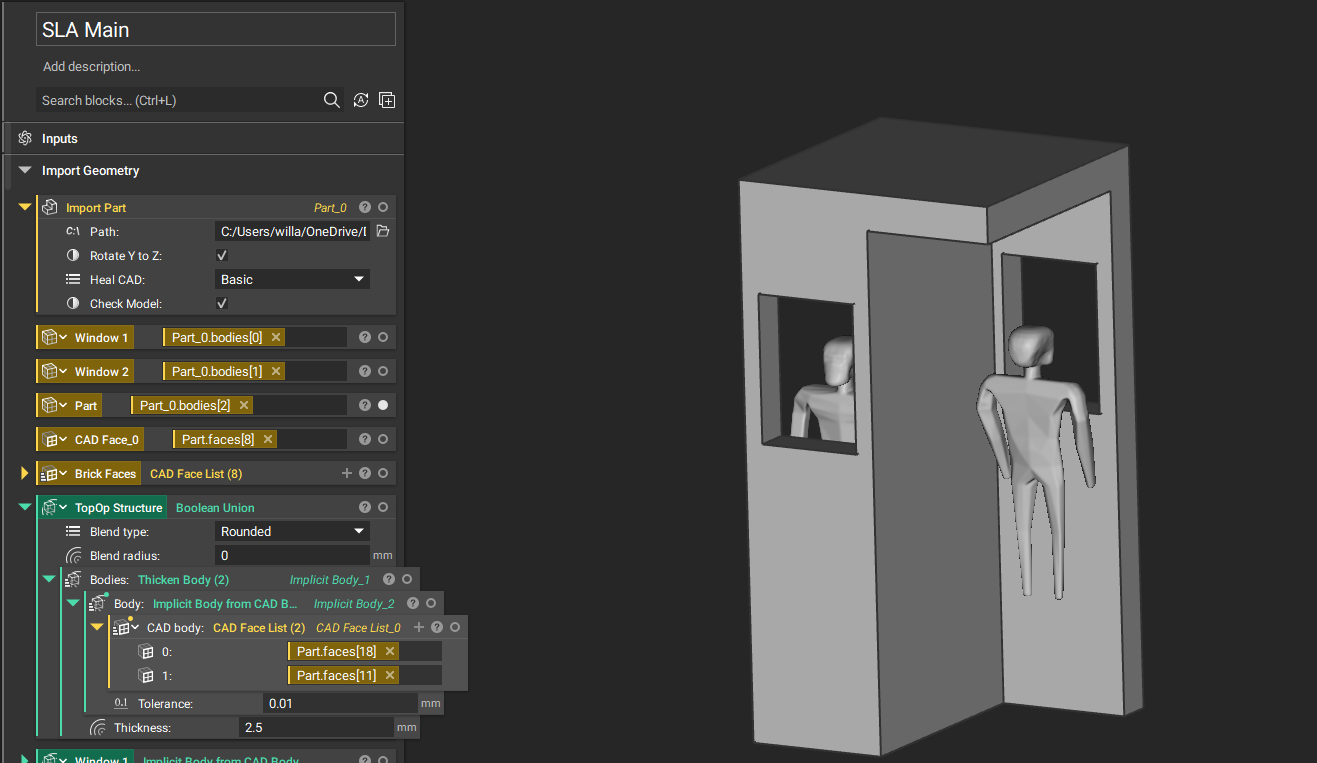Open help for the CAD Face_0 variable
The height and width of the screenshot is (763, 1317).
[365, 439]
